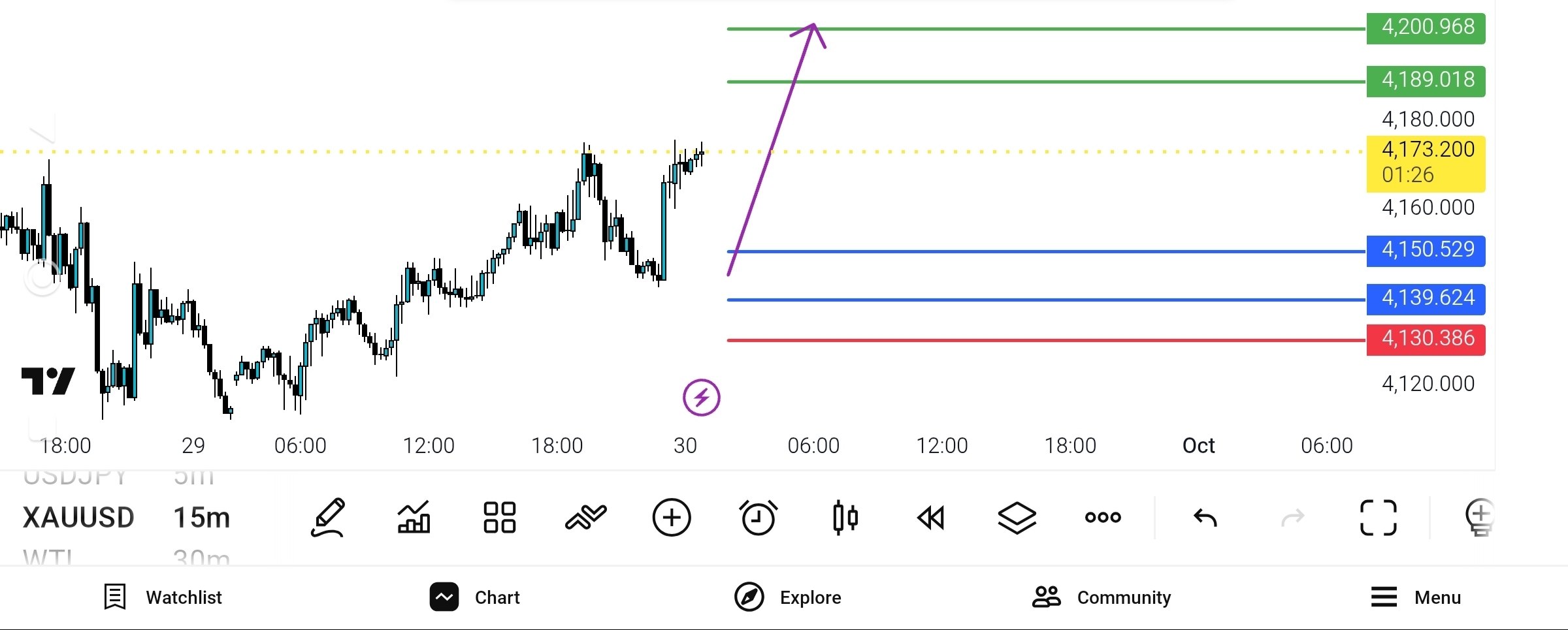Tap the add plus circle icon
This screenshot has height=630, width=1568.
click(672, 518)
